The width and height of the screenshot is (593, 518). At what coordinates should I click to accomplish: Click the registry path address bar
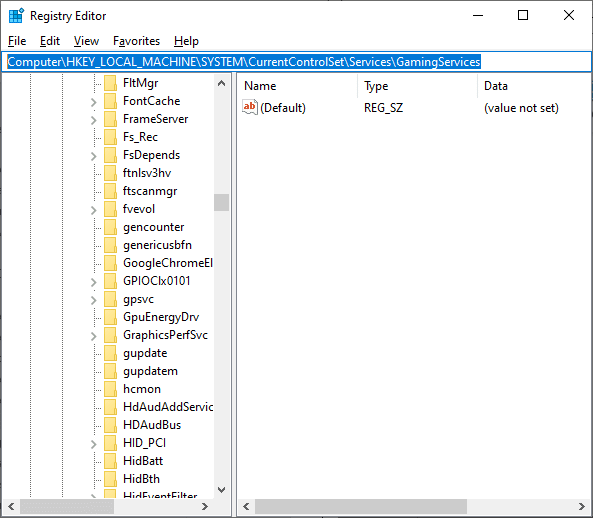296,62
